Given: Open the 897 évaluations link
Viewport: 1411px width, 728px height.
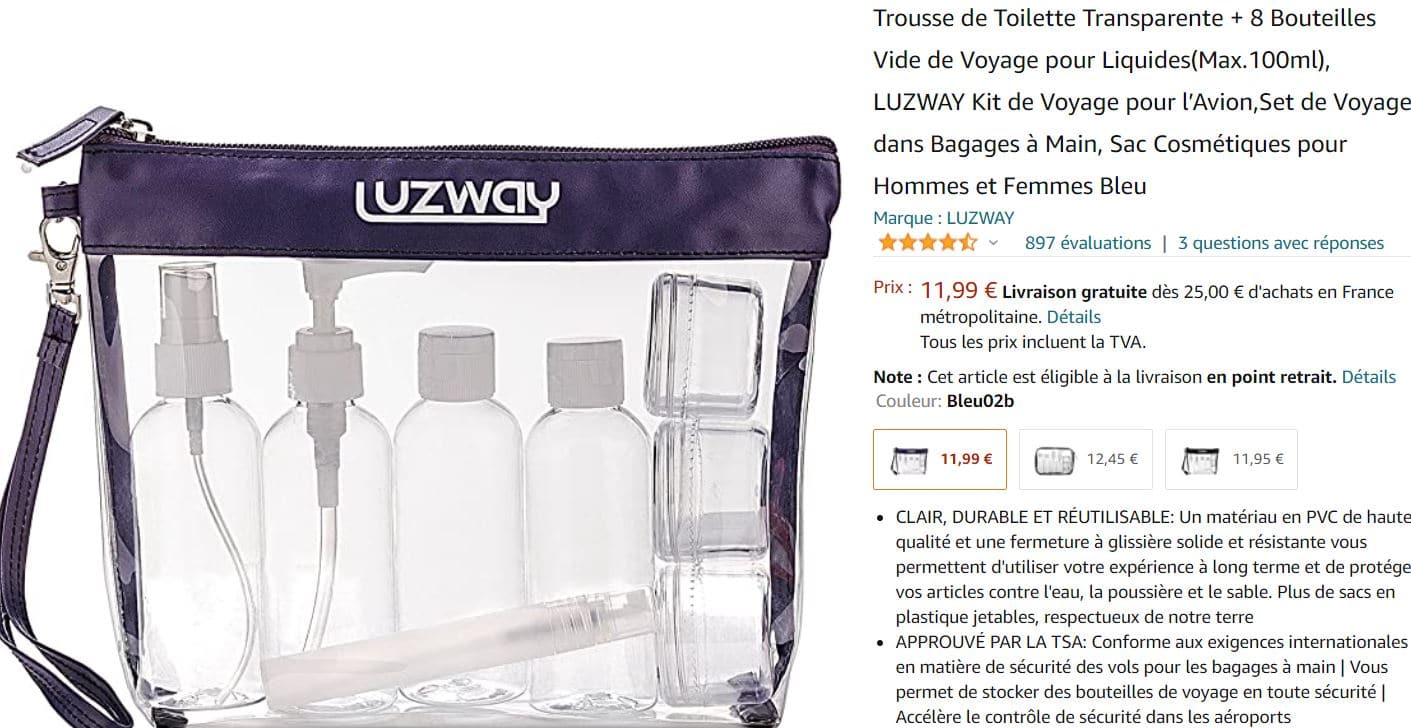Looking at the screenshot, I should pyautogui.click(x=1088, y=243).
